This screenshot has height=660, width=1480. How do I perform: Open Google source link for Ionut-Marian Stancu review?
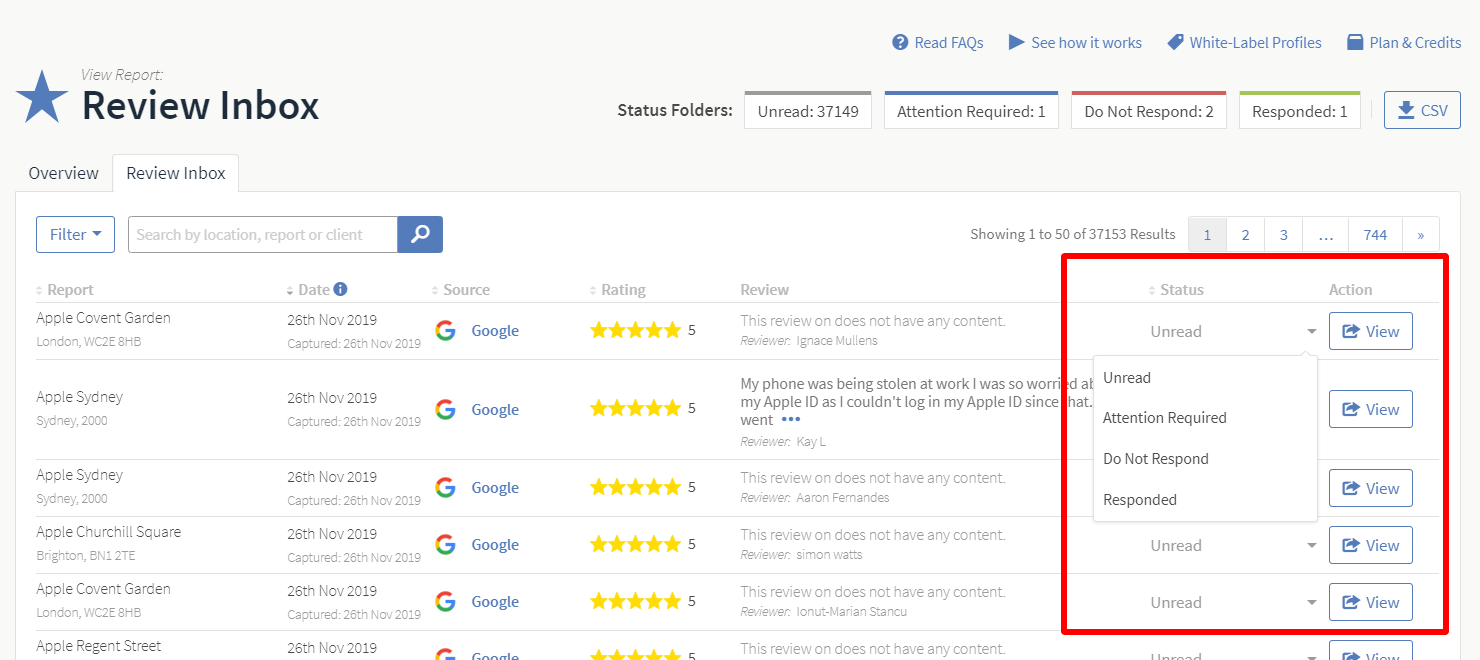click(x=495, y=602)
